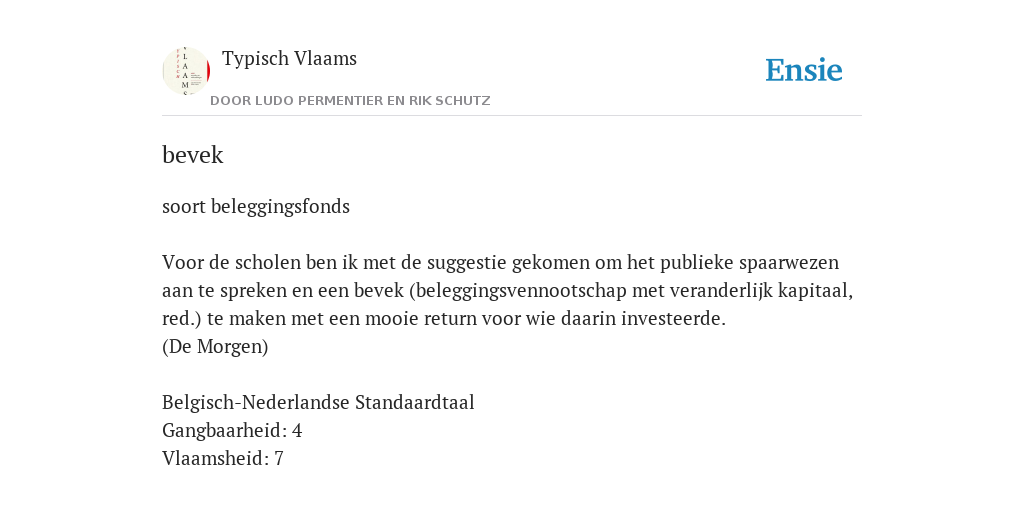This screenshot has height=512, width=1024.
Task: Select the author line Ludo Permentier en Rik Schutz
Action: tap(350, 101)
